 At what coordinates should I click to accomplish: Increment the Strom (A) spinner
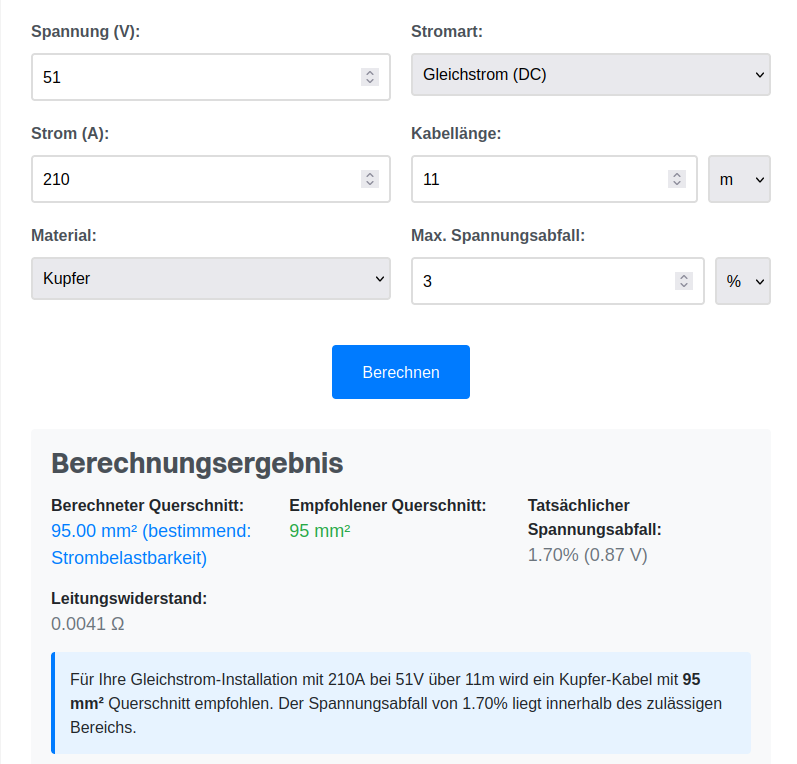370,174
